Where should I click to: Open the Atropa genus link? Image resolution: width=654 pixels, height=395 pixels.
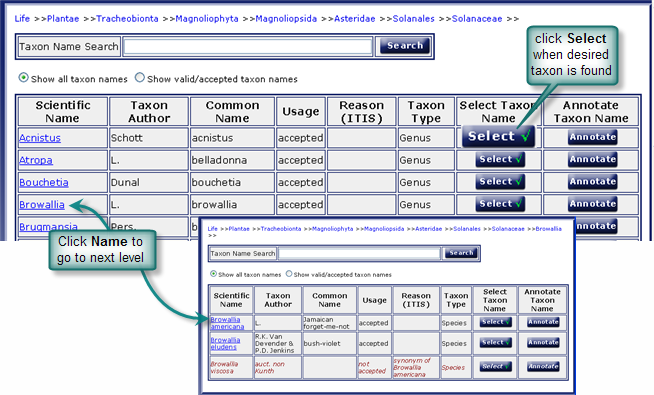(36, 160)
